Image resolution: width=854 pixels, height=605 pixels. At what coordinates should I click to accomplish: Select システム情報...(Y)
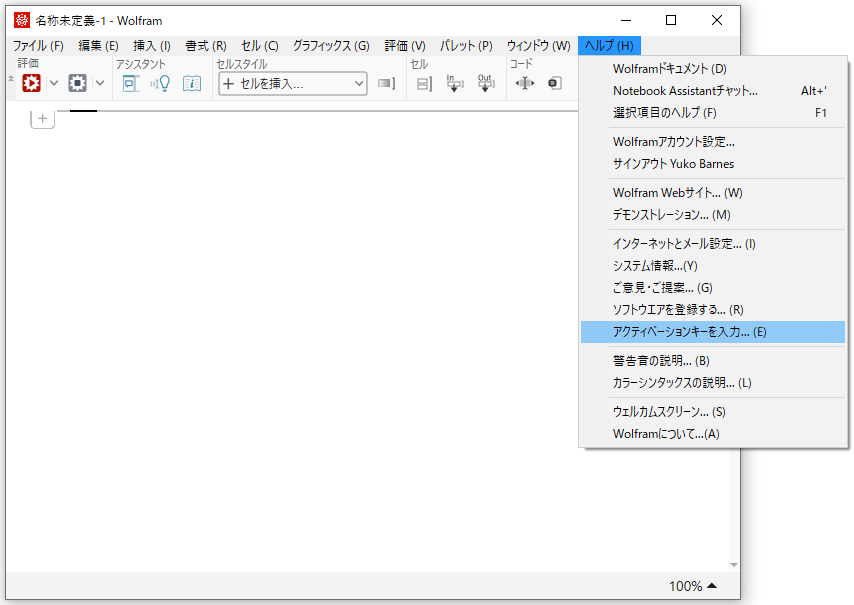(x=713, y=265)
